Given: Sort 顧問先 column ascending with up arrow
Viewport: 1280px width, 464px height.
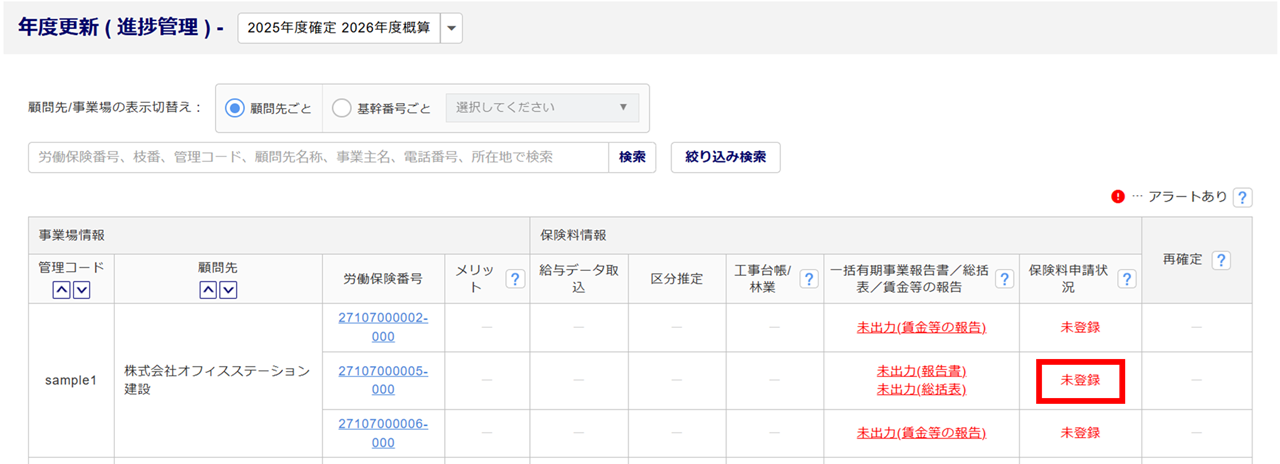Looking at the screenshot, I should click(208, 289).
